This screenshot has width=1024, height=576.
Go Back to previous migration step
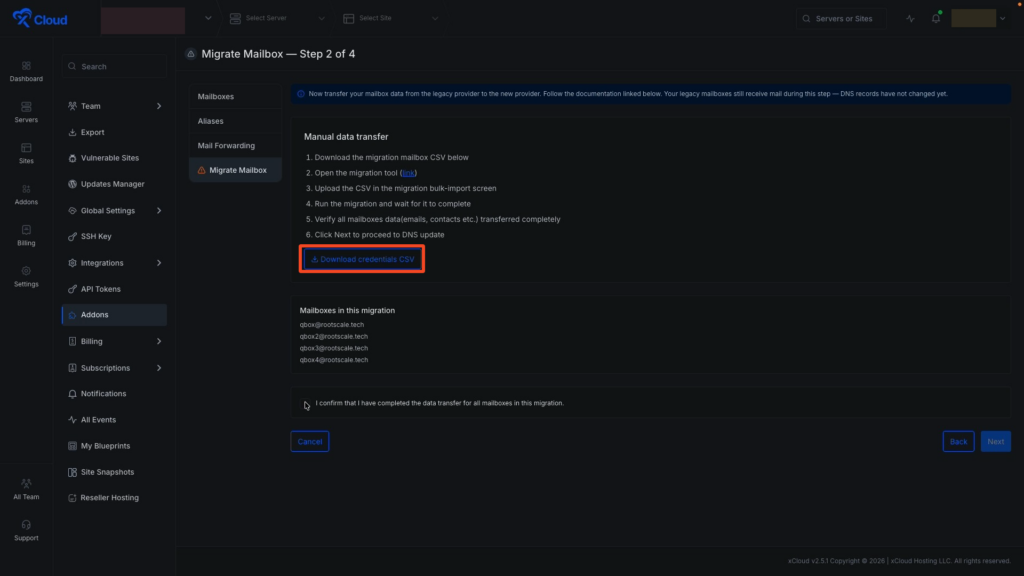click(x=958, y=441)
